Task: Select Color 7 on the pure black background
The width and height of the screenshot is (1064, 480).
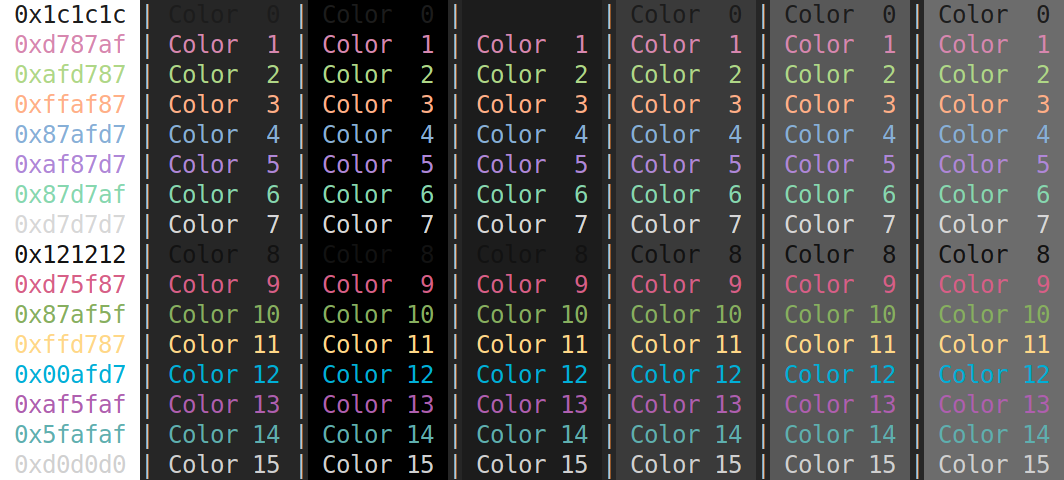Action: point(378,225)
